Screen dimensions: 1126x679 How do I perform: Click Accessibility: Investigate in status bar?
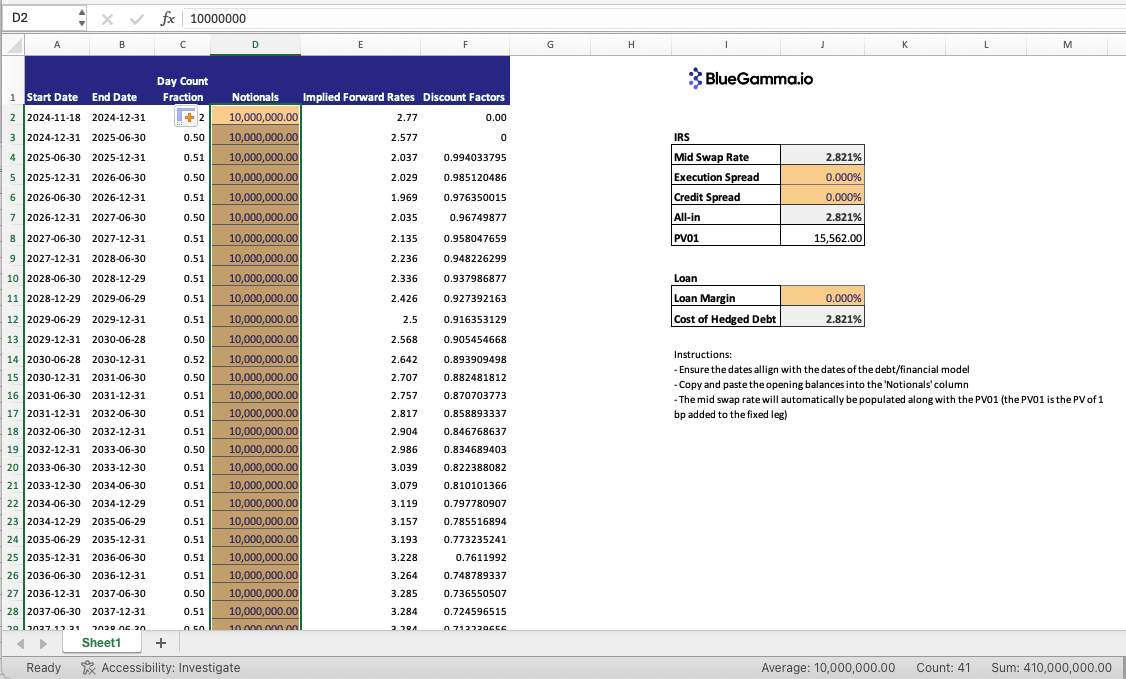(170, 667)
